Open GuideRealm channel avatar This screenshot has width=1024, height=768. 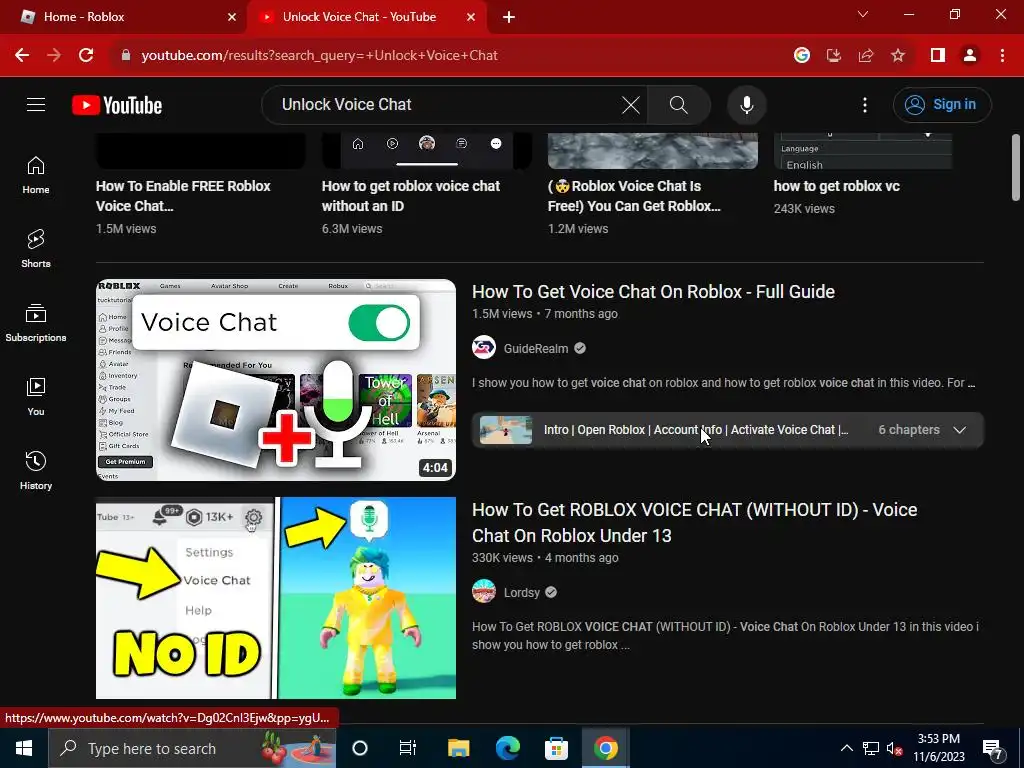click(x=484, y=348)
